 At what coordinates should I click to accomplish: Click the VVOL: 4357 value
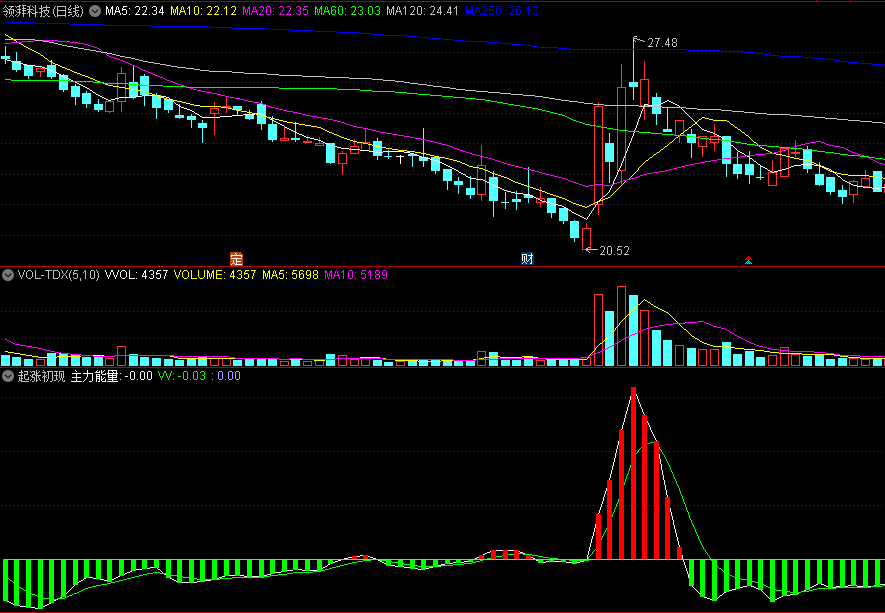coord(136,275)
